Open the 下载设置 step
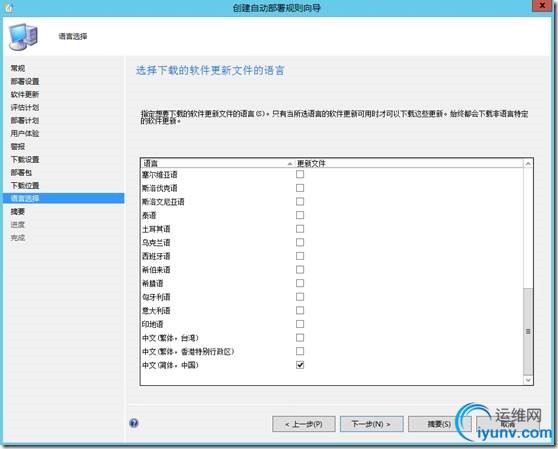Screen dimensions: 558x449 click(x=25, y=159)
